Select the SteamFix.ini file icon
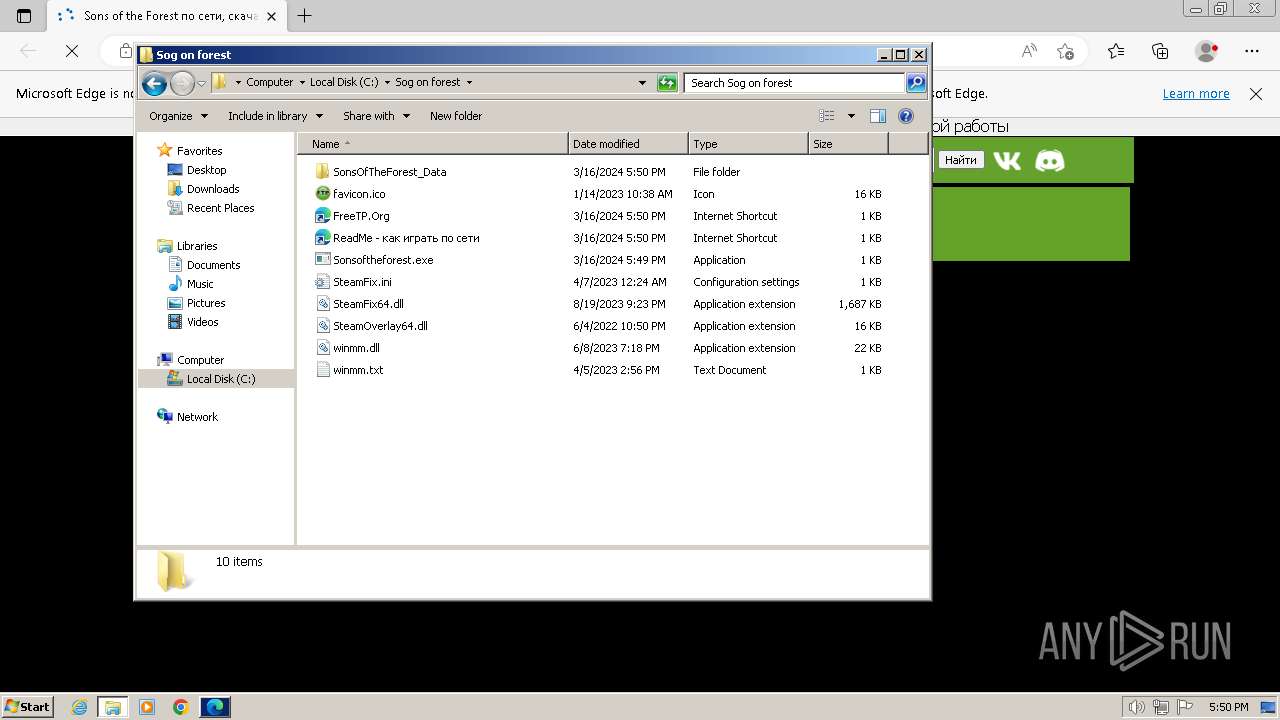Image resolution: width=1280 pixels, height=720 pixels. (x=322, y=282)
